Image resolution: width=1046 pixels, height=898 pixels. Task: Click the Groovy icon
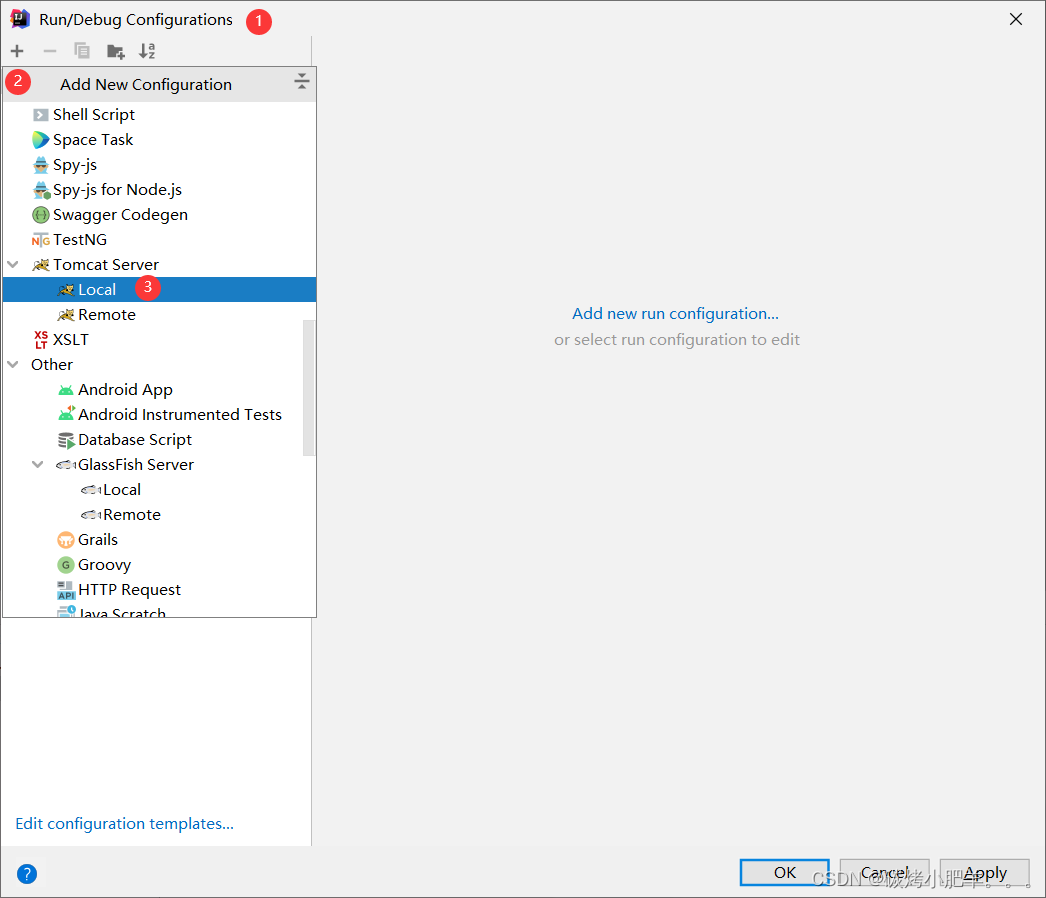pos(65,565)
